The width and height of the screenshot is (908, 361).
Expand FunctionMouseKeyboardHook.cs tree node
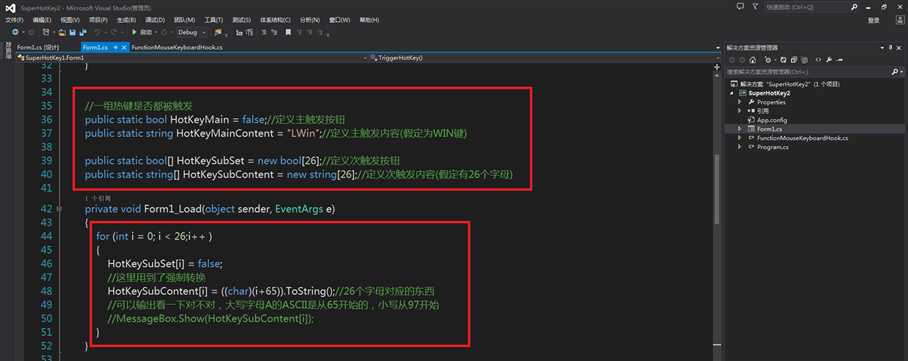point(740,138)
